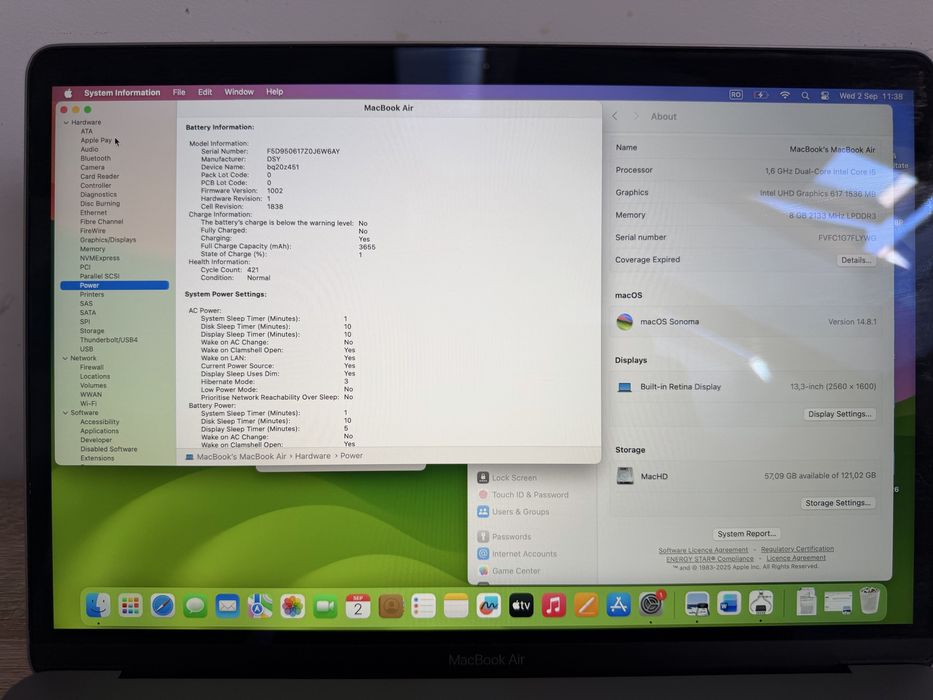Screen dimensions: 933x700
Task: Open the Apple menu
Action: point(68,93)
